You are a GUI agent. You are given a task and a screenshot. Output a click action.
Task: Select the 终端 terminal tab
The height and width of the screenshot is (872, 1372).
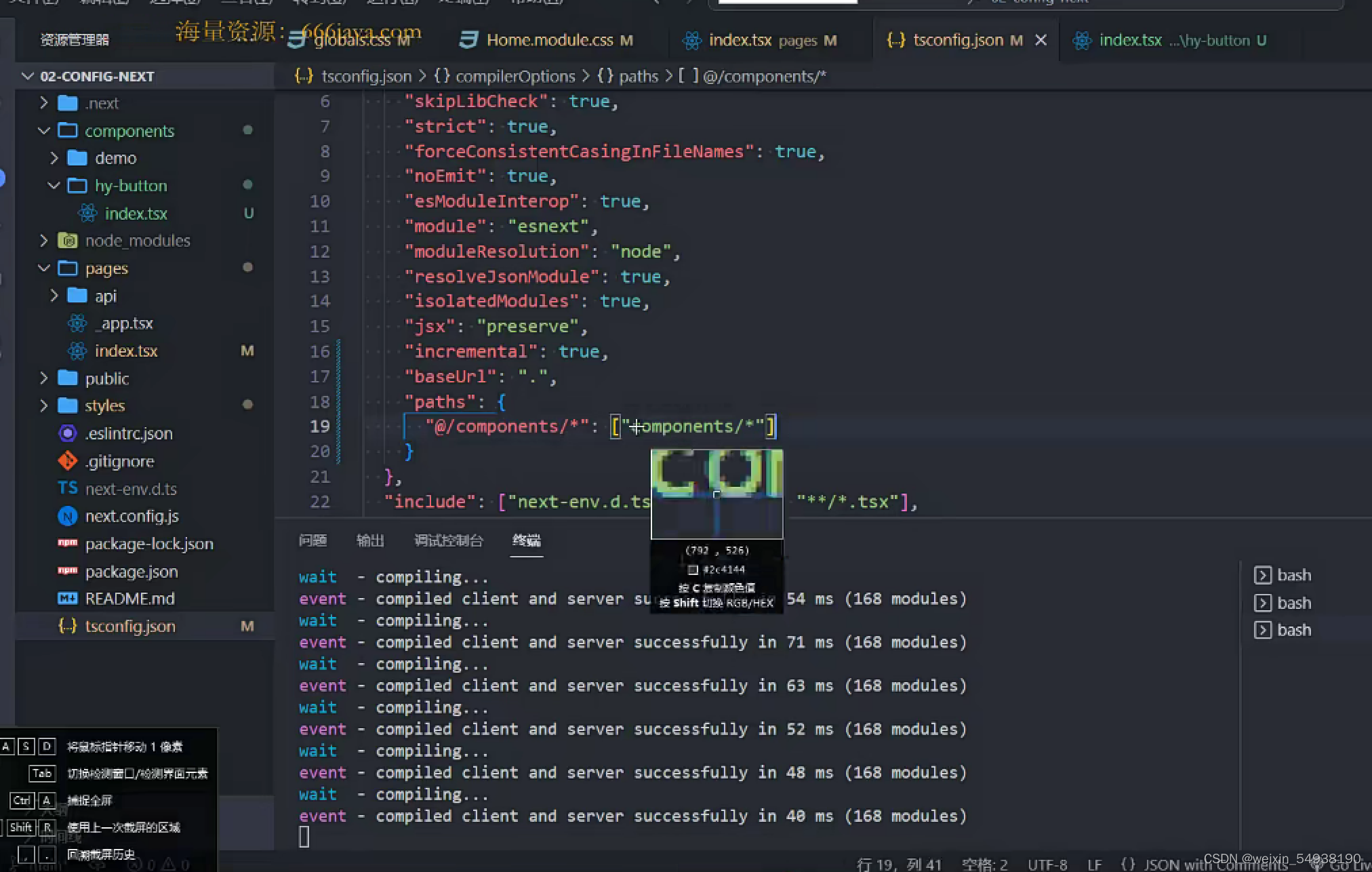(x=527, y=540)
